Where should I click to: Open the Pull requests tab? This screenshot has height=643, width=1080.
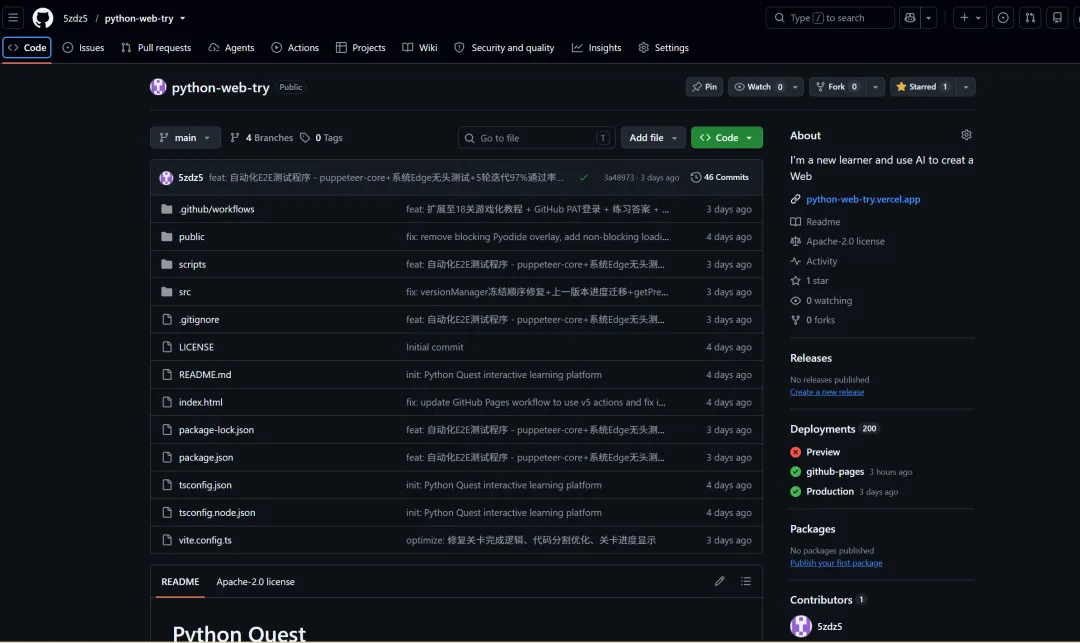coord(156,48)
